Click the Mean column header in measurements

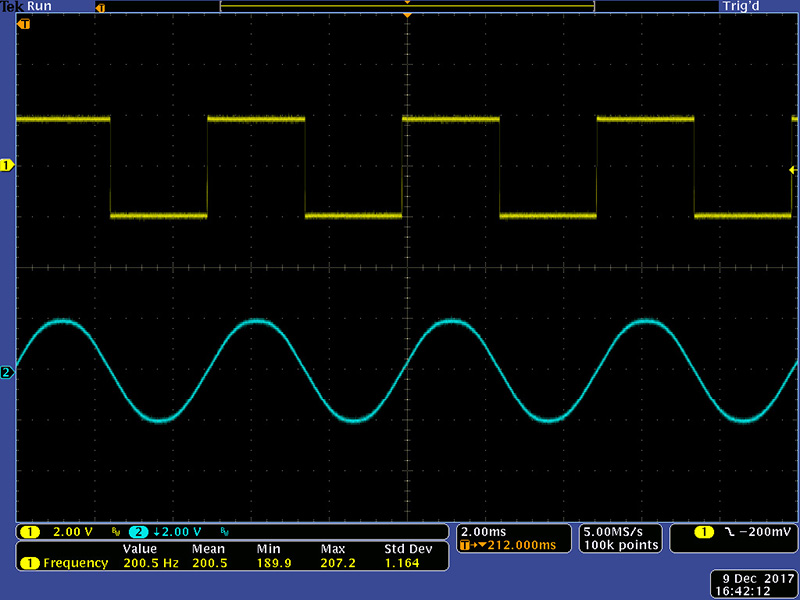tap(209, 549)
